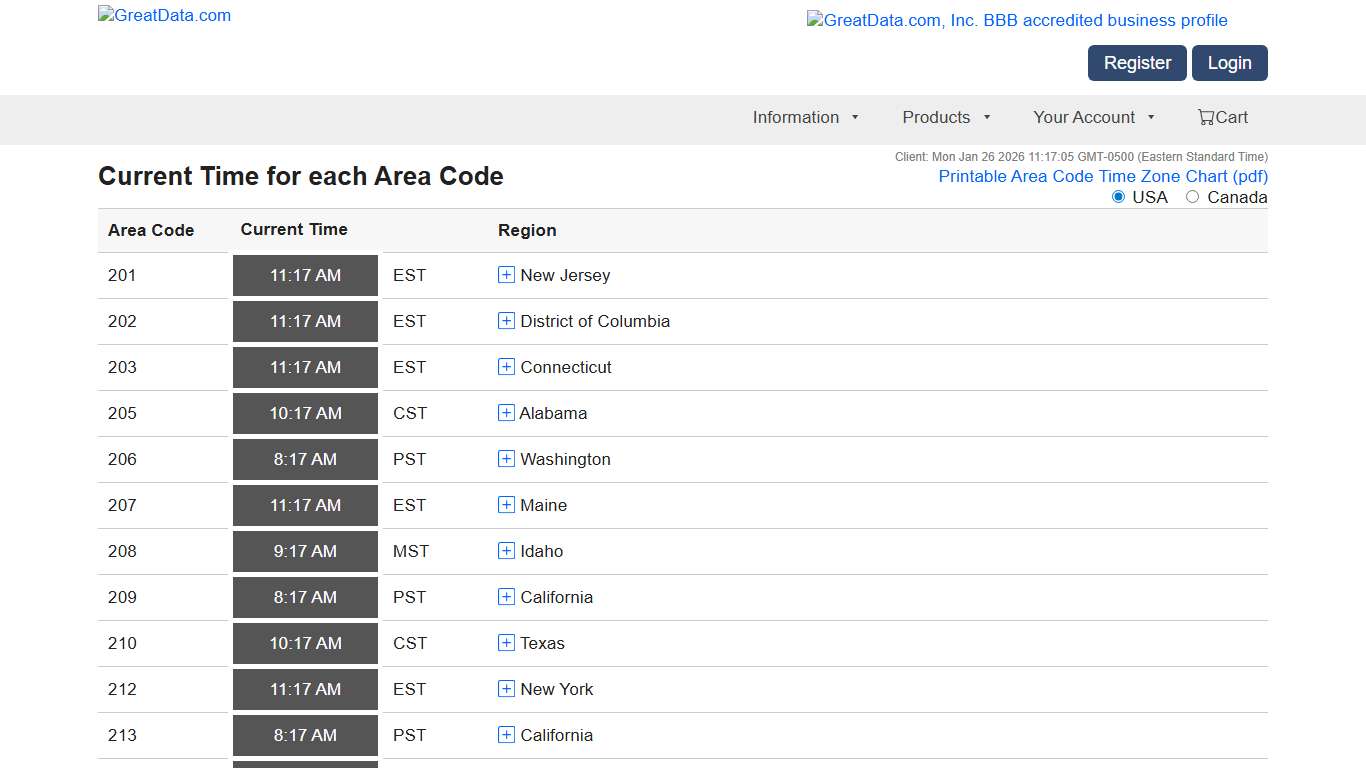Select the USA radio button
Screen dimensions: 1366x768
click(x=1118, y=197)
